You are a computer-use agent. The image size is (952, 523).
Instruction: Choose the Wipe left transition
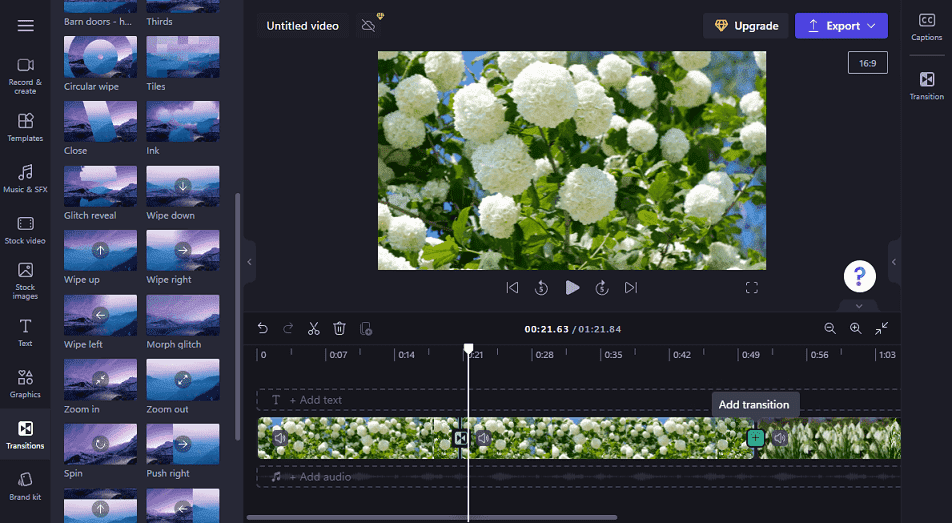(100, 315)
